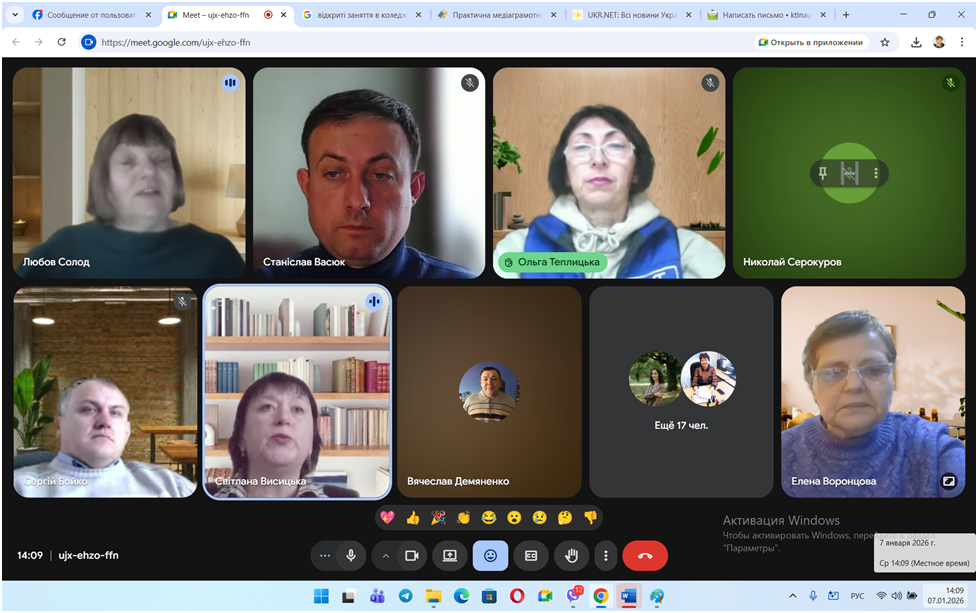Toggle the raise hand button
The width and height of the screenshot is (978, 613).
tap(572, 555)
